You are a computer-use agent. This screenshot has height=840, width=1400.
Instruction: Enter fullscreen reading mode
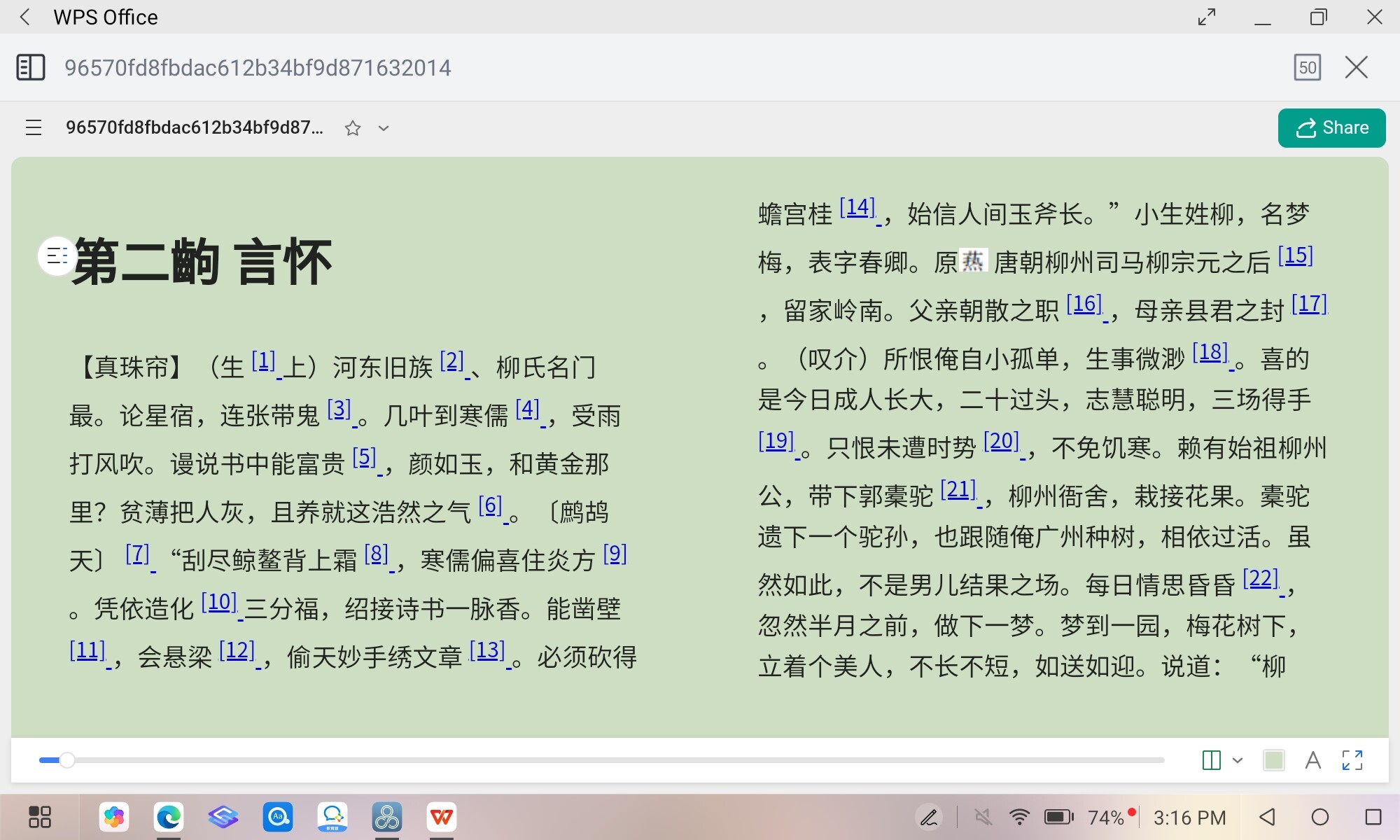(x=1352, y=760)
